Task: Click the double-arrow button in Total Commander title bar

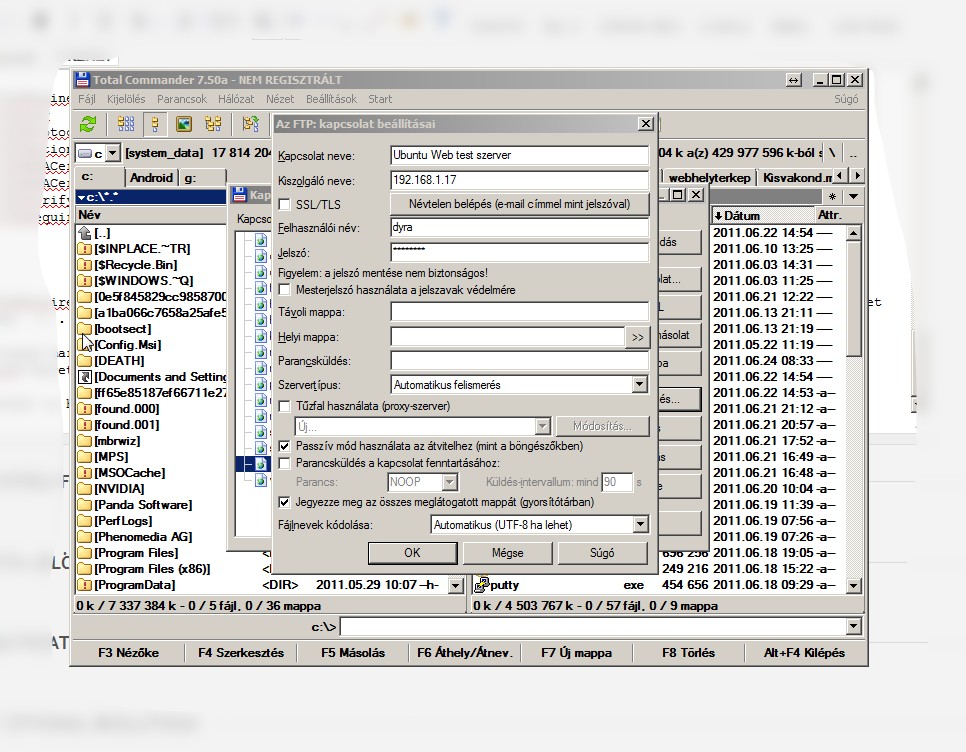Action: click(x=794, y=80)
